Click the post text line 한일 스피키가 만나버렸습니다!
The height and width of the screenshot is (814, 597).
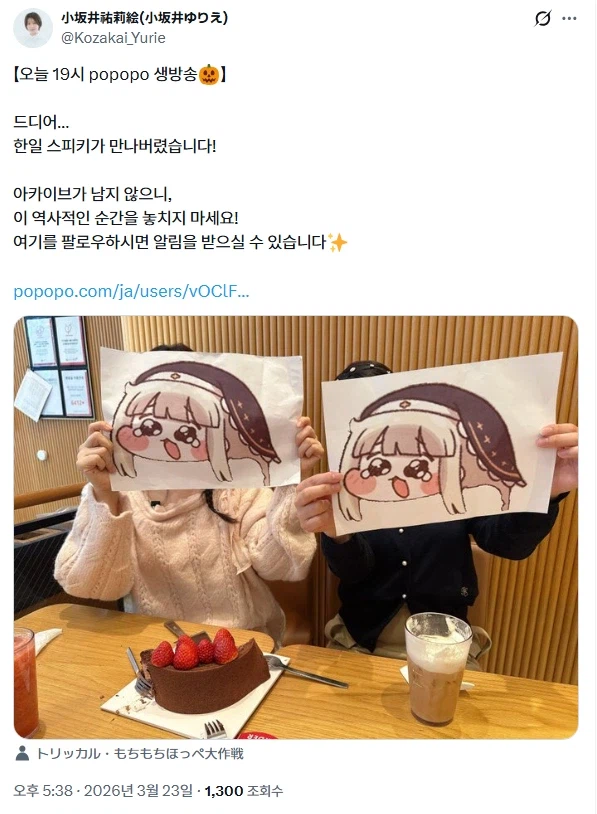coord(115,146)
